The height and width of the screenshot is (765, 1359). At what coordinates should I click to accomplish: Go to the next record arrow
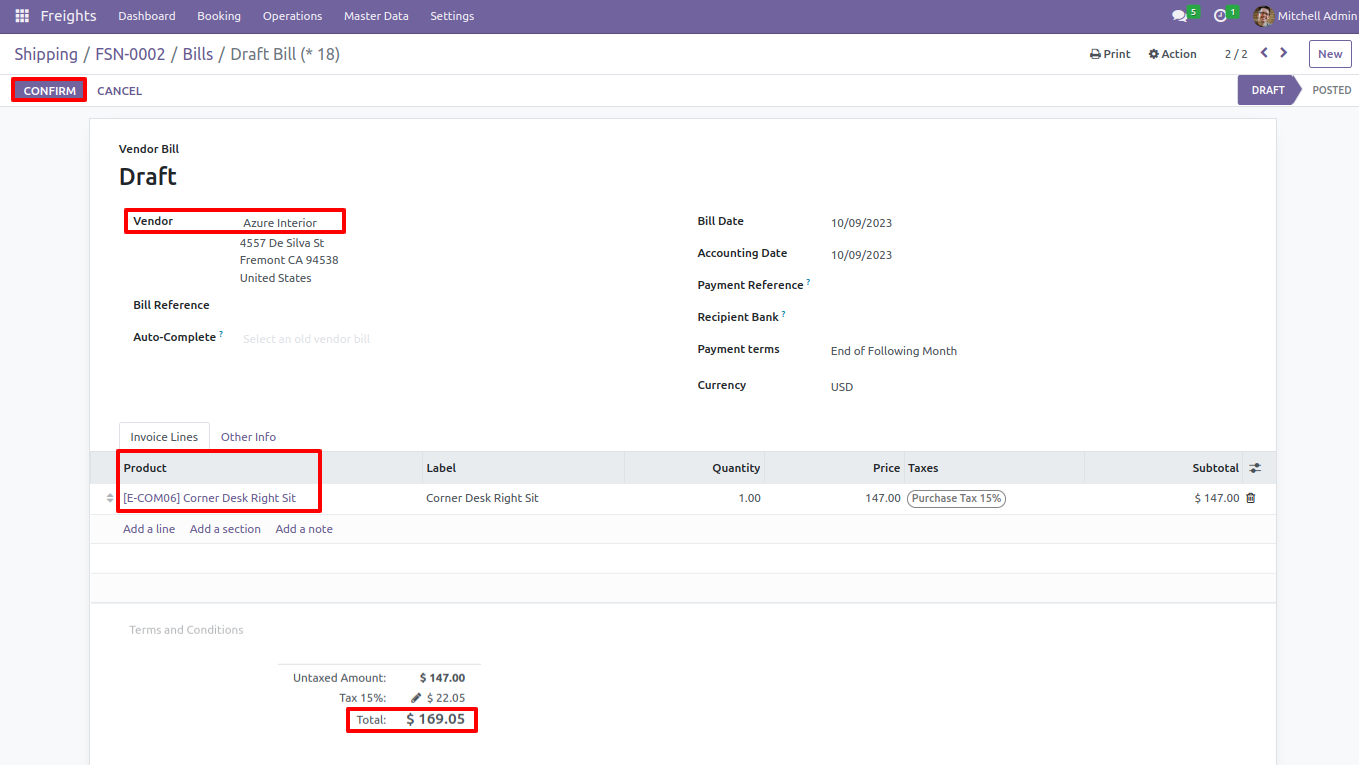1284,53
